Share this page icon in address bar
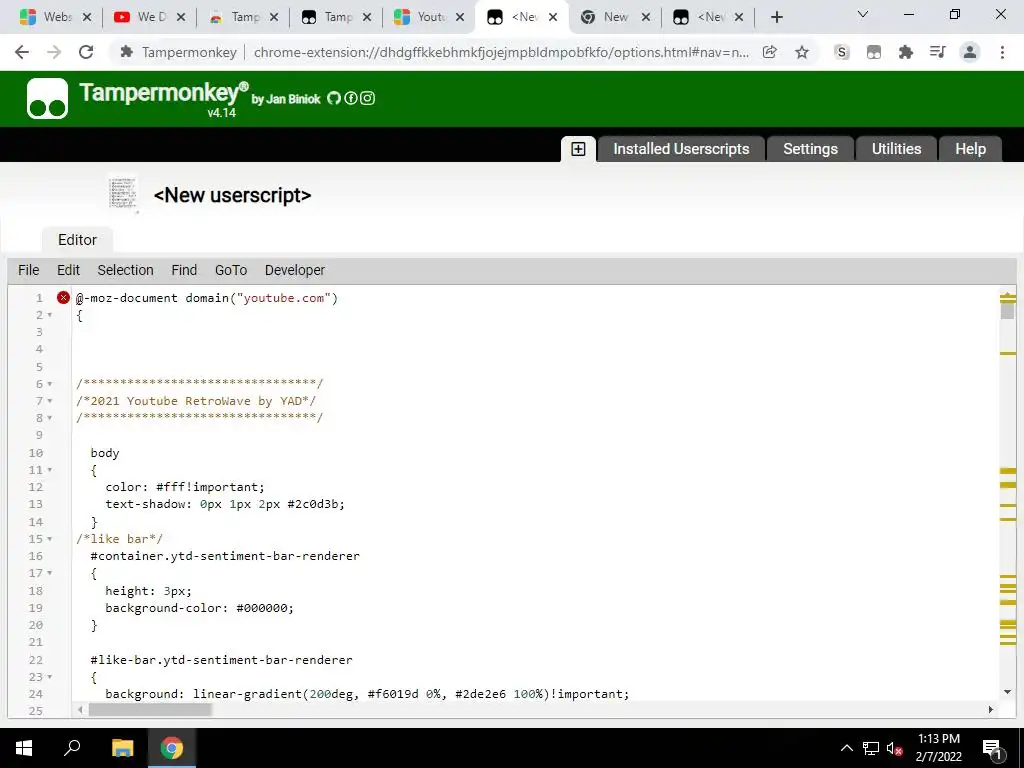The height and width of the screenshot is (768, 1024). (770, 52)
